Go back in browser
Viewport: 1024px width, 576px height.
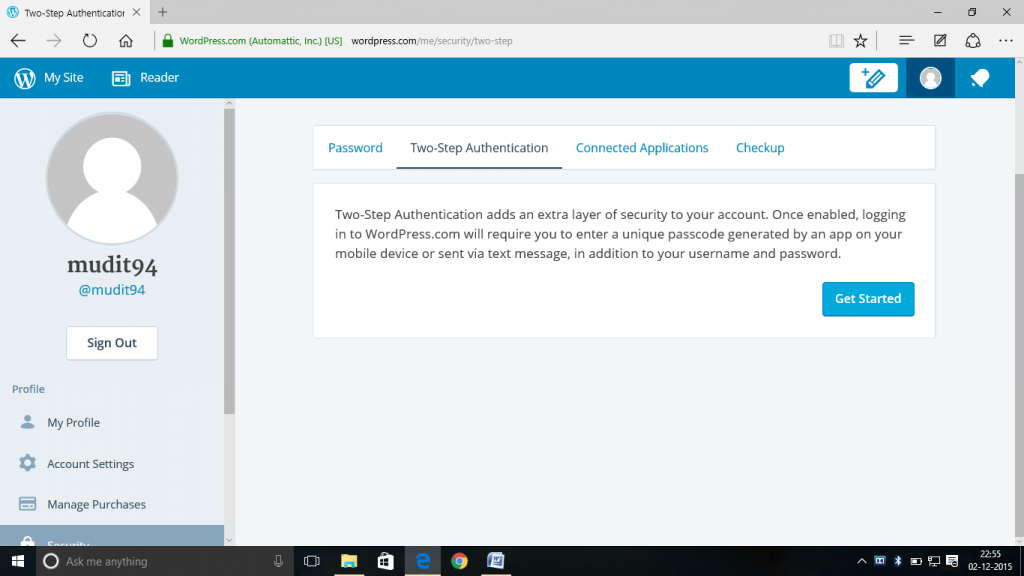coord(18,40)
